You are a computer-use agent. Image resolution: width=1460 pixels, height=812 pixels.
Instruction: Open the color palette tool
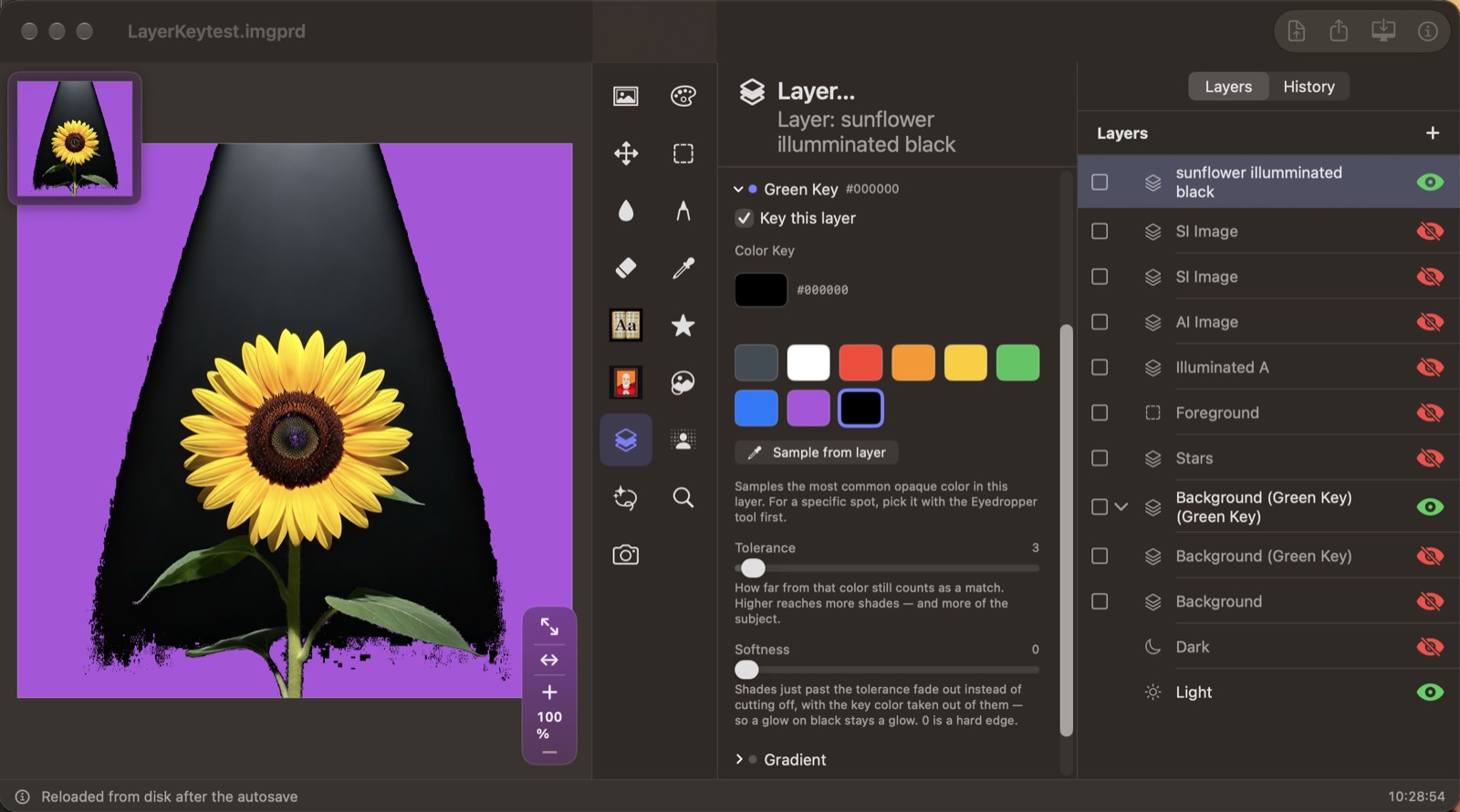point(683,96)
